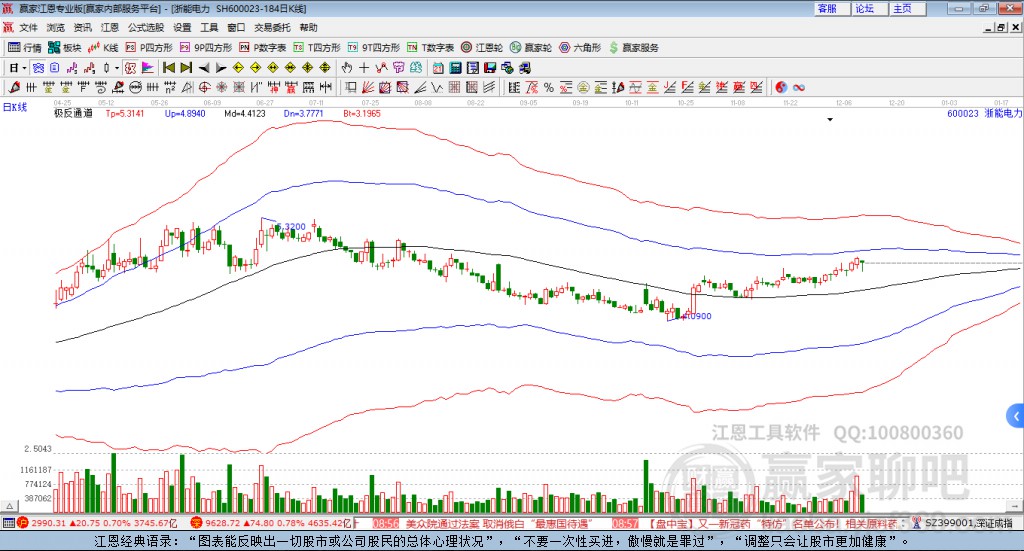This screenshot has width=1024, height=551.
Task: Click the Bt=3.1965 value
Action: pyautogui.click(x=362, y=113)
